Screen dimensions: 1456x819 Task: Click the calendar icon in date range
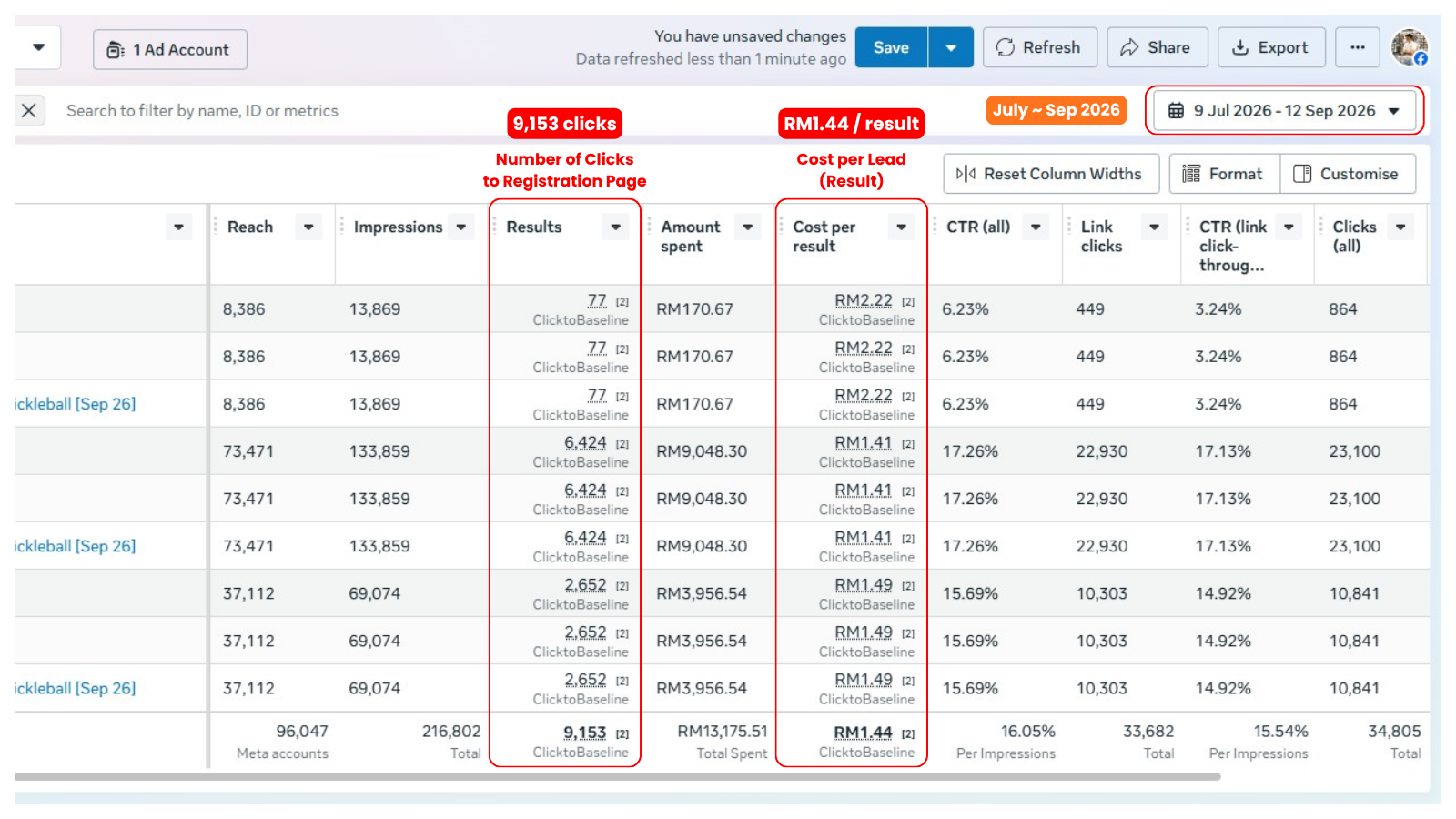coord(1176,110)
